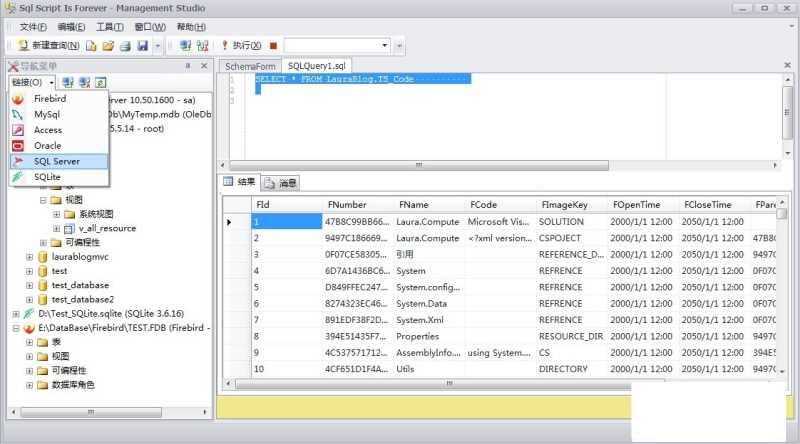Open the 链接(O) connect dropdown

tap(30, 82)
